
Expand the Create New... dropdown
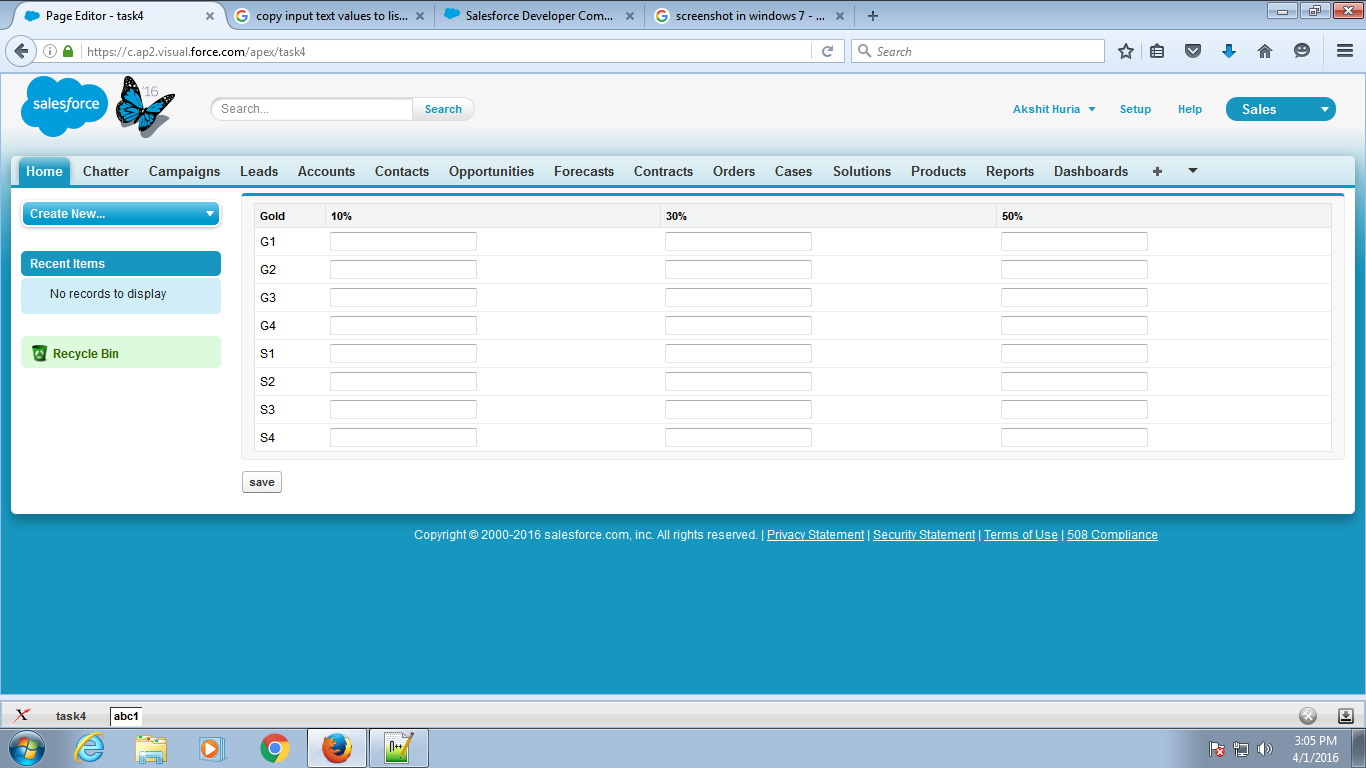click(120, 214)
